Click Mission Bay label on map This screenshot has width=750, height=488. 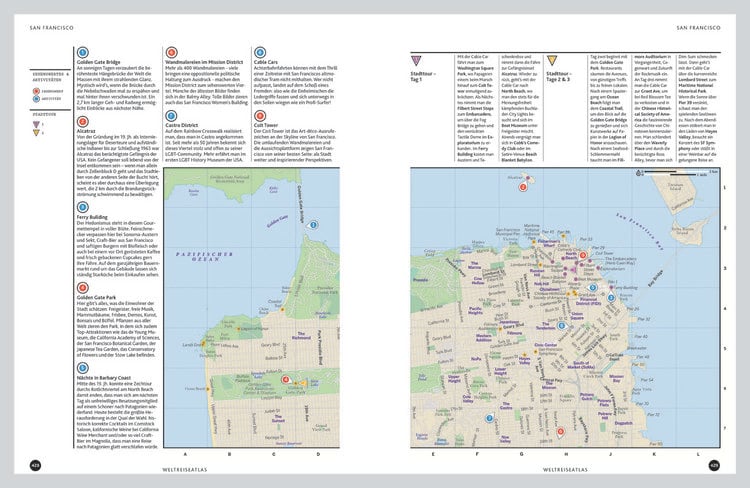[617, 378]
